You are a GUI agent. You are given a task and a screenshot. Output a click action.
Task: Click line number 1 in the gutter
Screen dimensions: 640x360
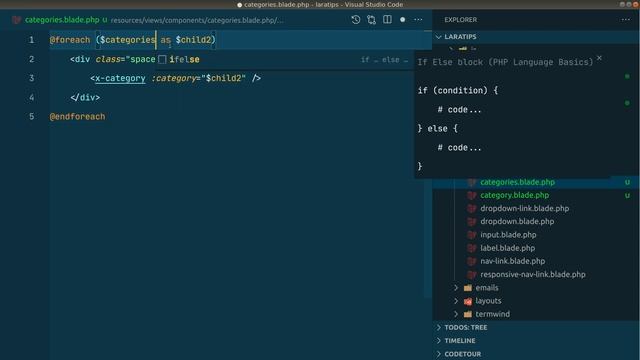[x=31, y=40]
